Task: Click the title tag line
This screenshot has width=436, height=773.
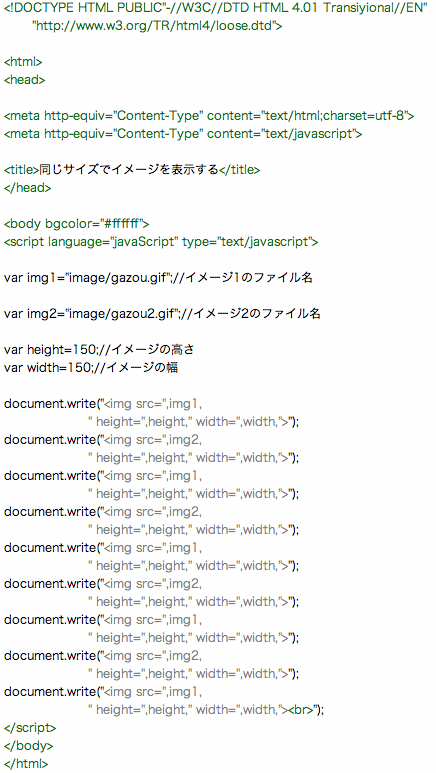Action: click(132, 170)
